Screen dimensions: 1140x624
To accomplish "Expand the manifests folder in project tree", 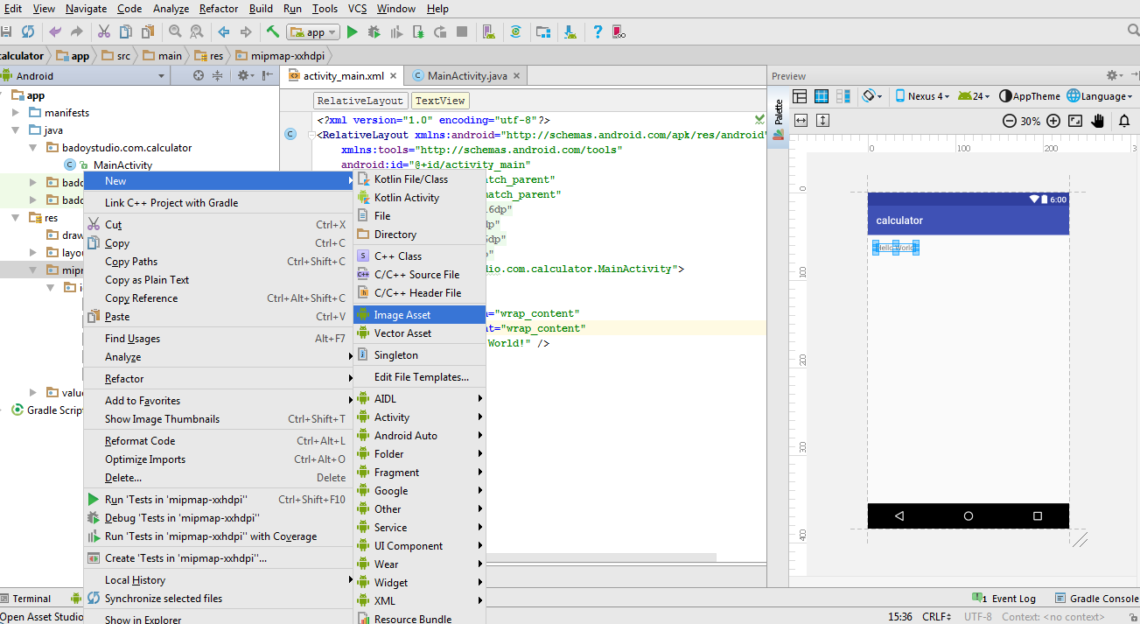I will pyautogui.click(x=16, y=113).
